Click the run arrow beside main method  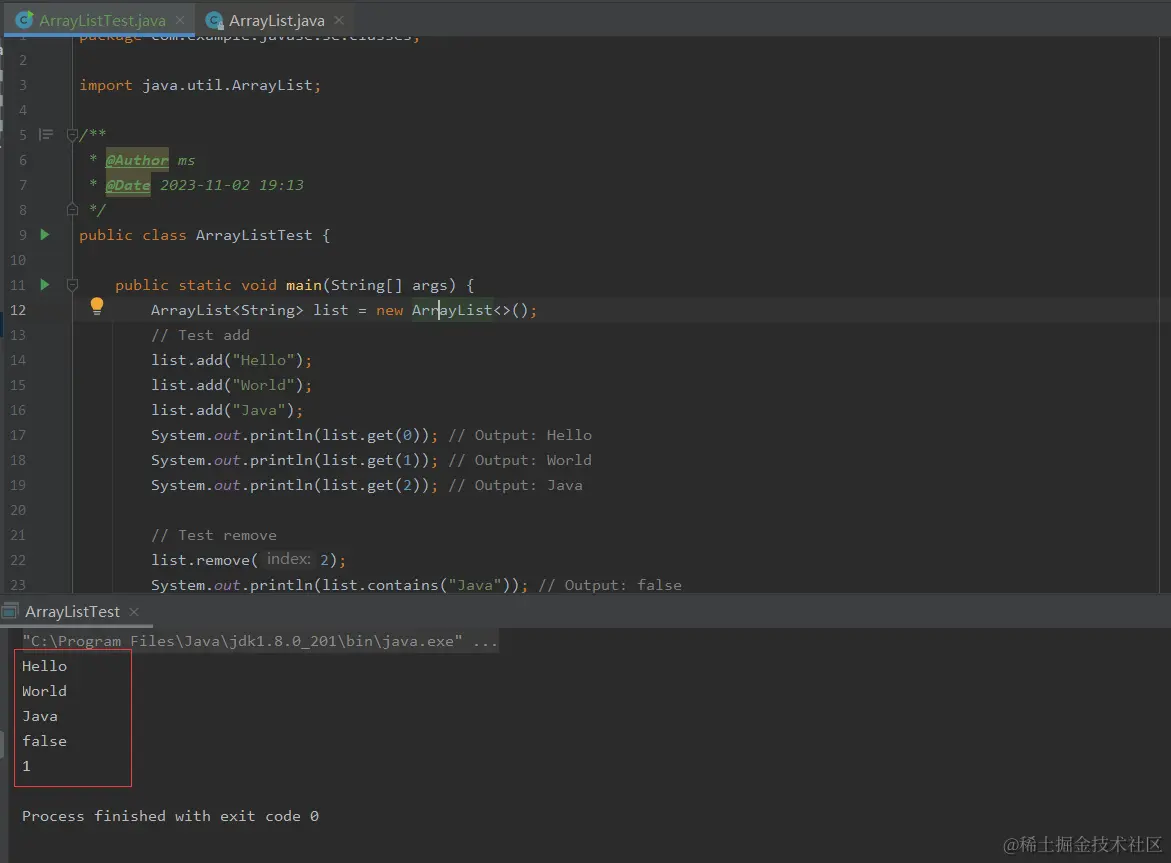coord(45,284)
